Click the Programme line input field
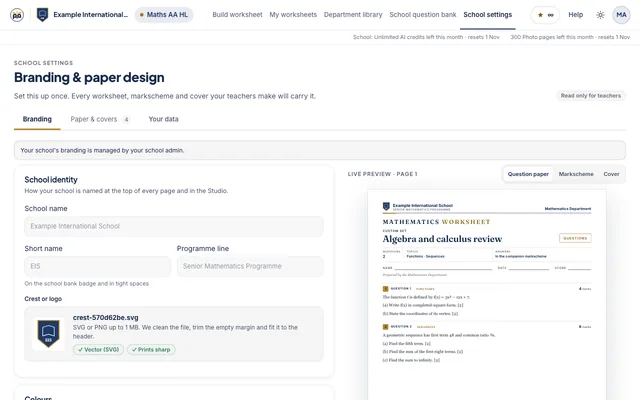The image size is (640, 400). click(250, 266)
